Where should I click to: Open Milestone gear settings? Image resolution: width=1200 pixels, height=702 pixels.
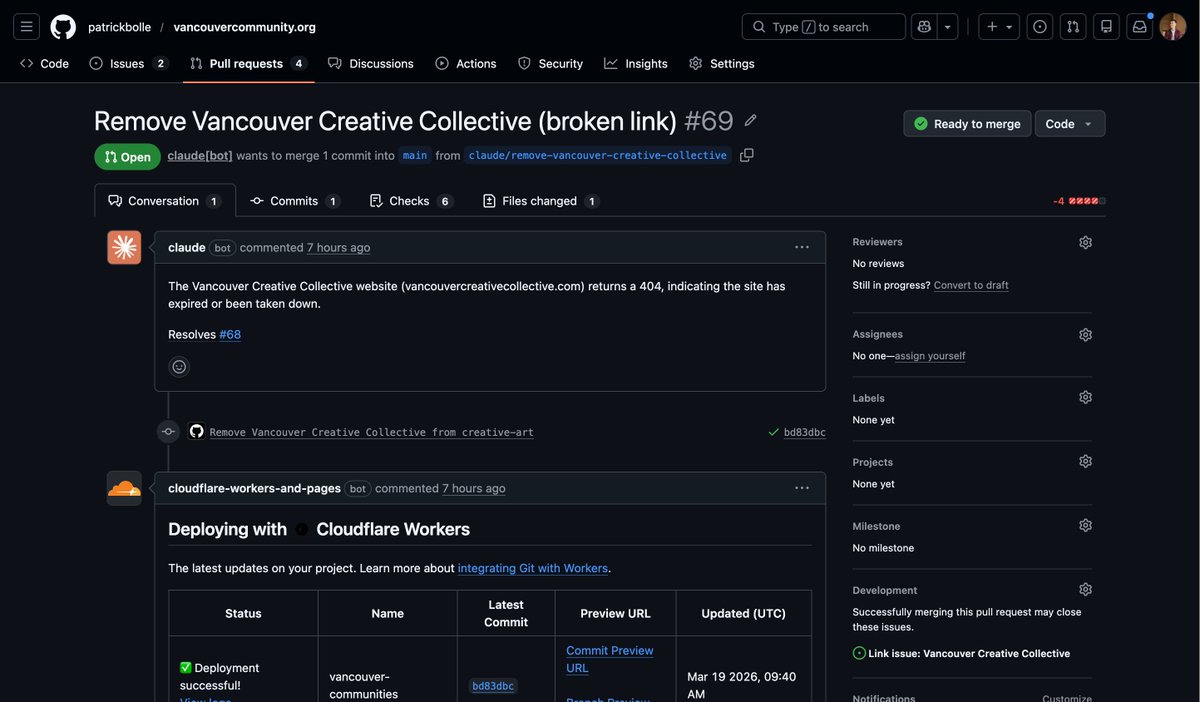coord(1085,525)
